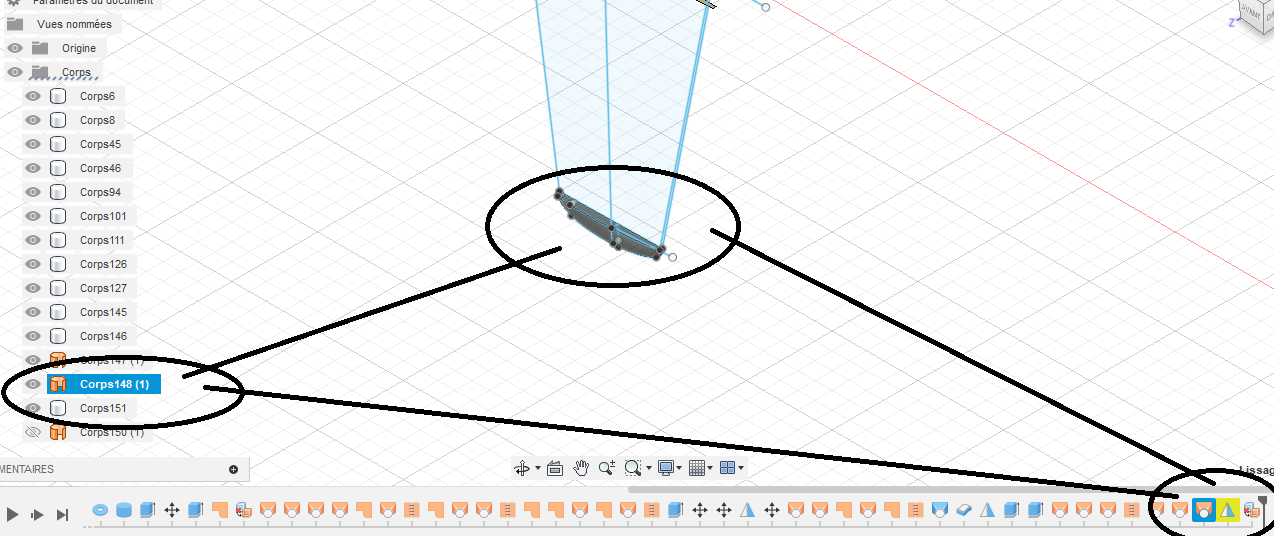Select the Corps folder node
This screenshot has height=536, width=1274.
pyautogui.click(x=76, y=72)
